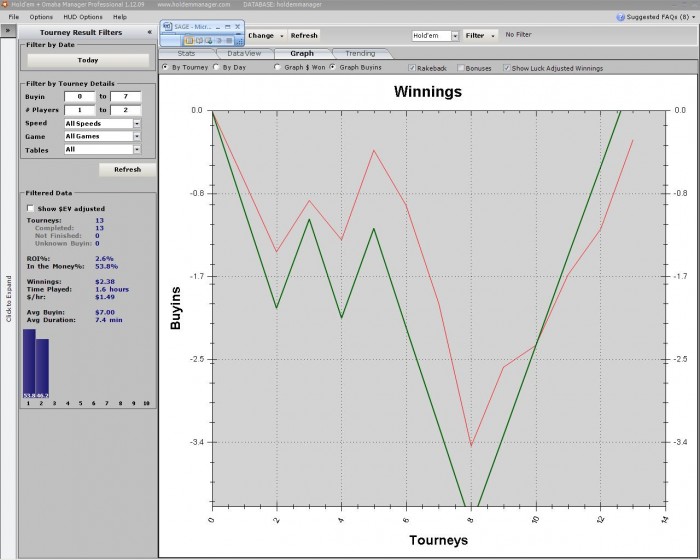The height and width of the screenshot is (560, 700).
Task: Click the maximum Buyin input field
Action: tap(126, 96)
